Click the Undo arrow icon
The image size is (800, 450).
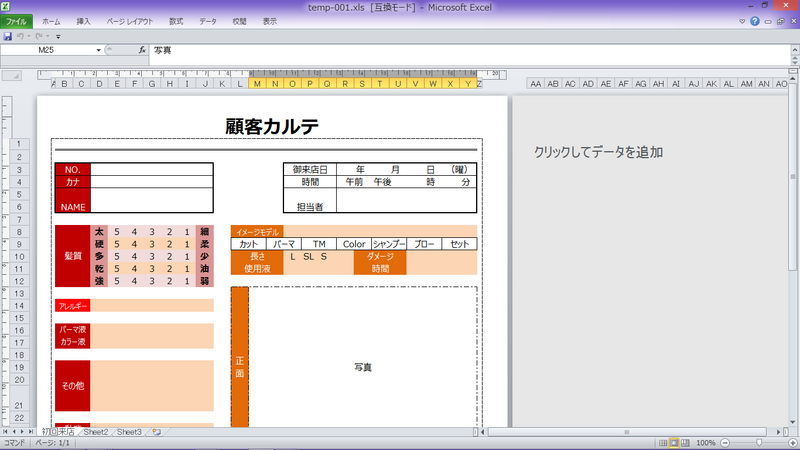point(21,36)
